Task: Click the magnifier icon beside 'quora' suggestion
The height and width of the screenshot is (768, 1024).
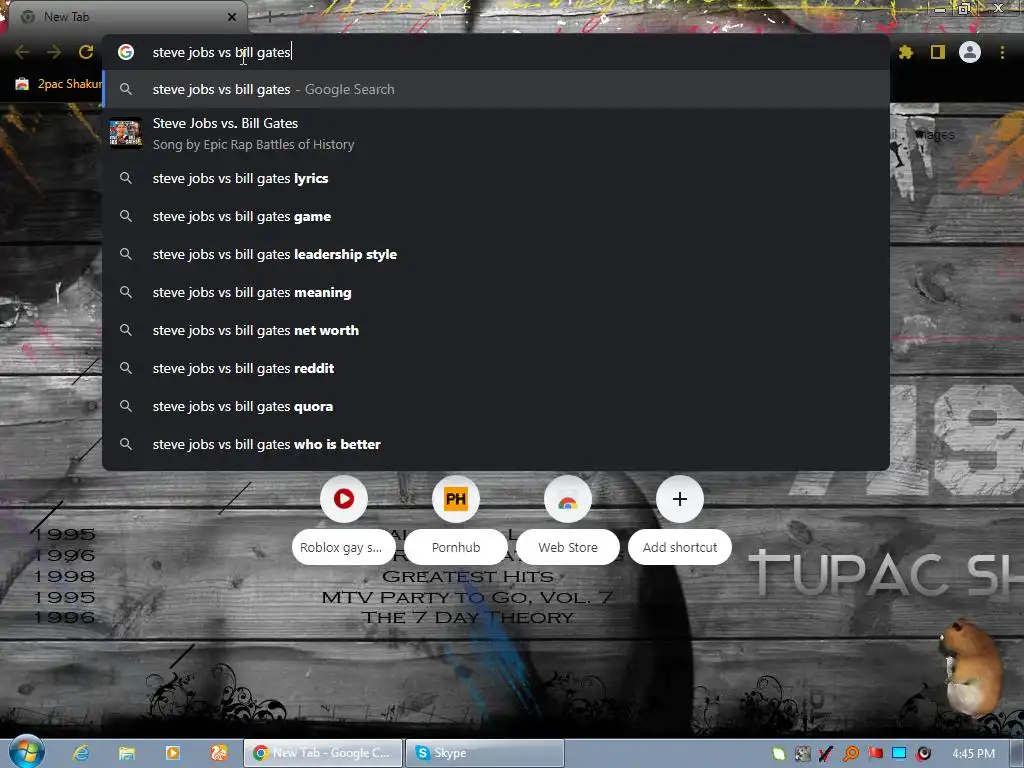Action: [x=126, y=406]
